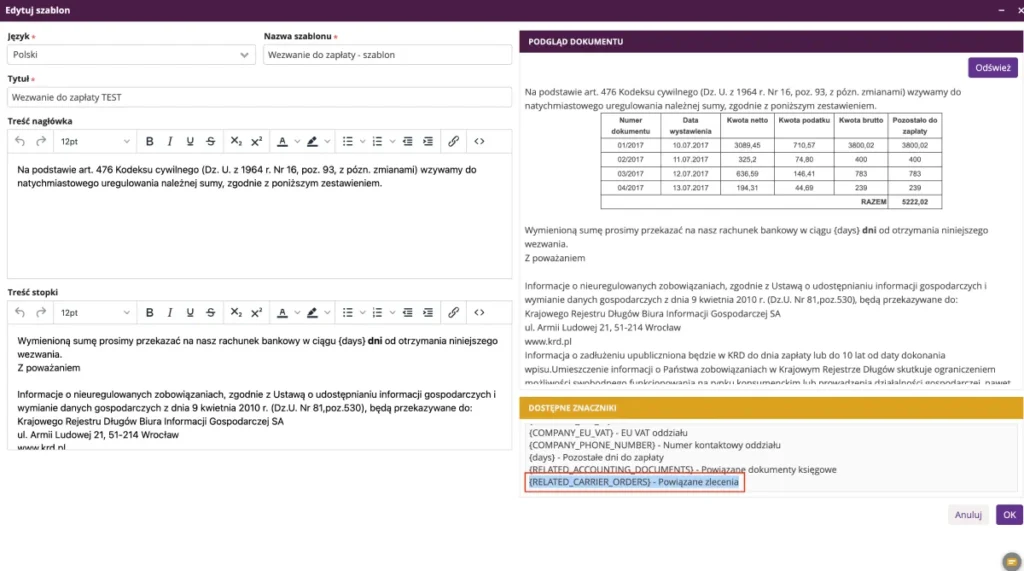Viewport: 1024px width, 571px height.
Task: Click Subscript in the footer toolbar
Action: pos(236,312)
